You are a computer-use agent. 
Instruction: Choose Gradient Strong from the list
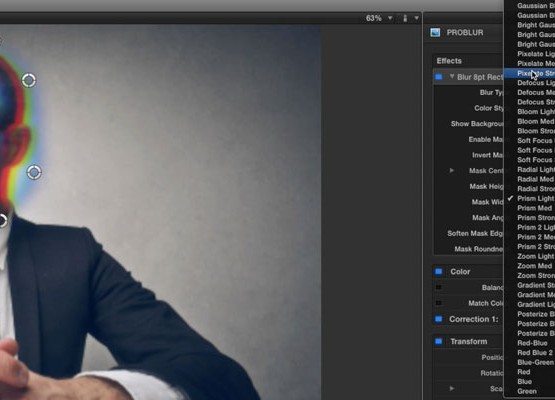click(x=536, y=285)
